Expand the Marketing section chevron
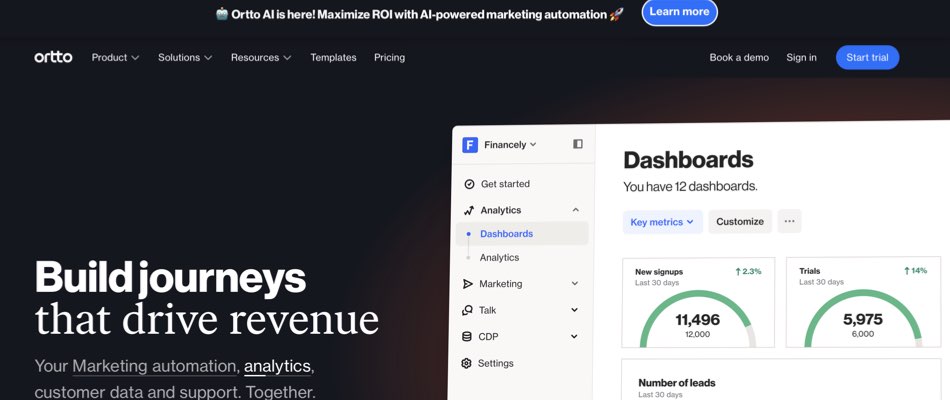This screenshot has width=950, height=400. click(575, 284)
